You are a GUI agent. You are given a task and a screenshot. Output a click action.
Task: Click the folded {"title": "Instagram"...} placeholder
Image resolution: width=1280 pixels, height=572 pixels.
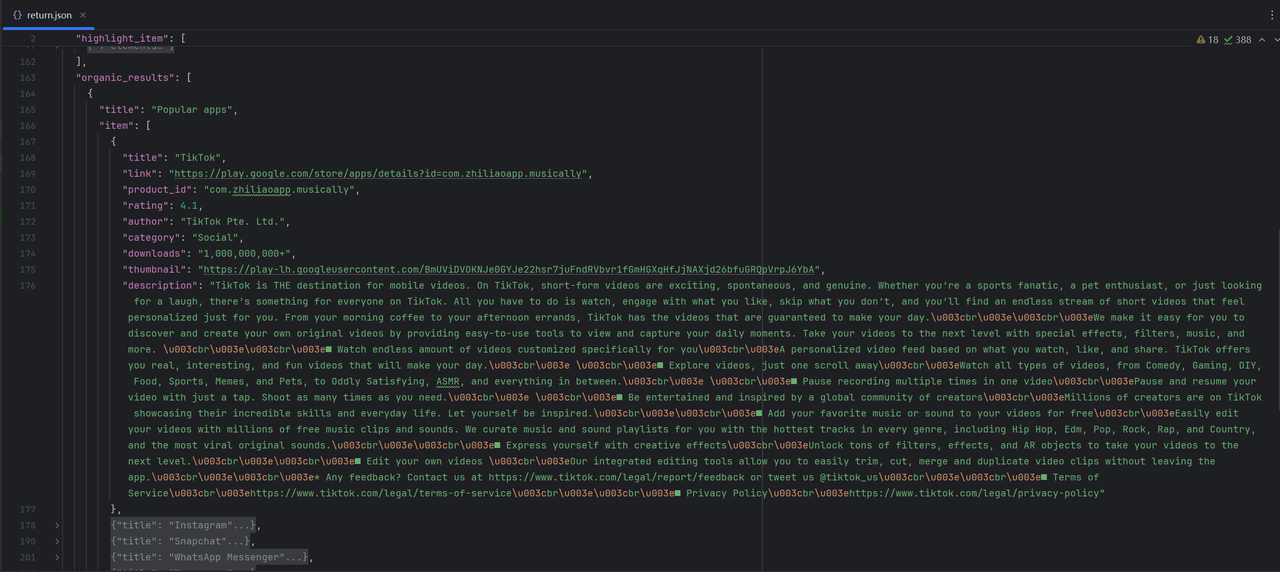[x=184, y=526]
